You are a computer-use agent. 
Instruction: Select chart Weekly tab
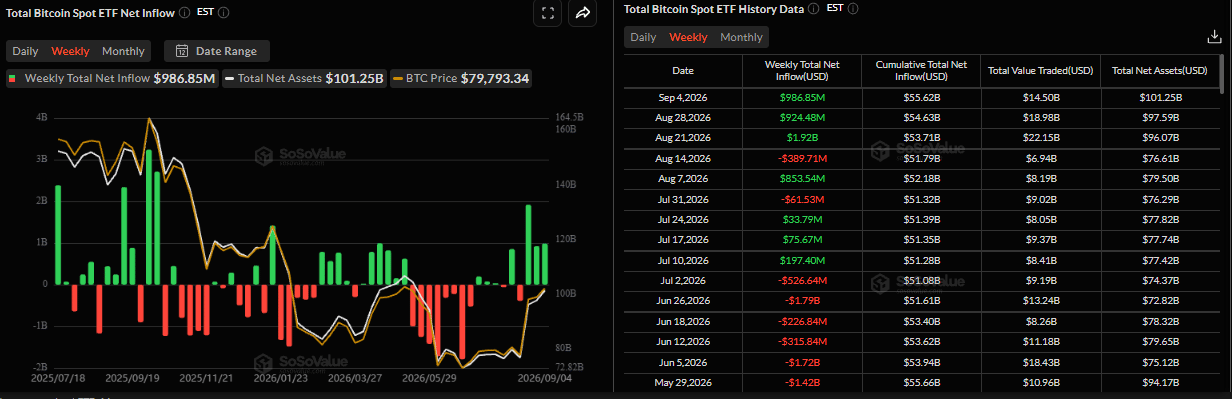tap(70, 51)
